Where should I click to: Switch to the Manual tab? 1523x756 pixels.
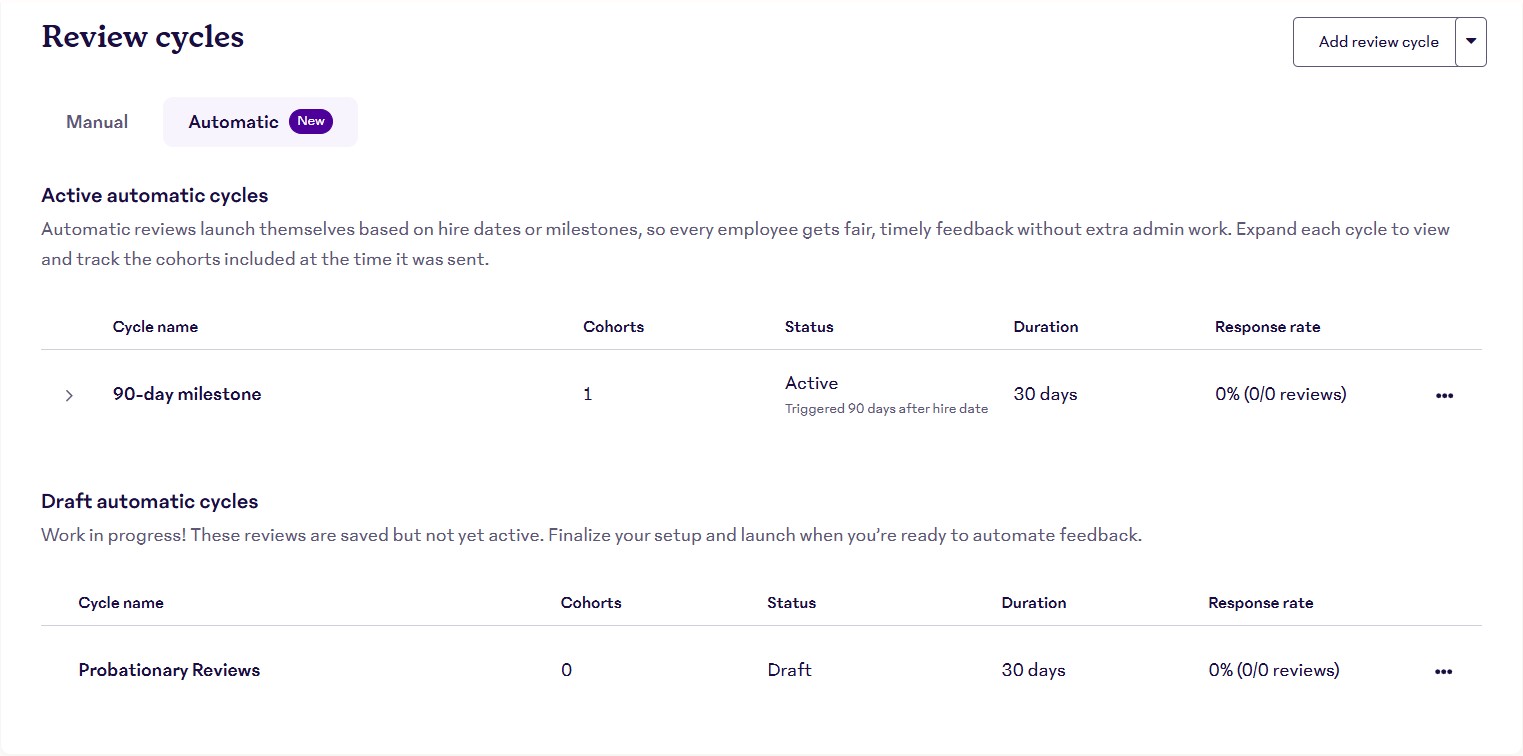[97, 122]
